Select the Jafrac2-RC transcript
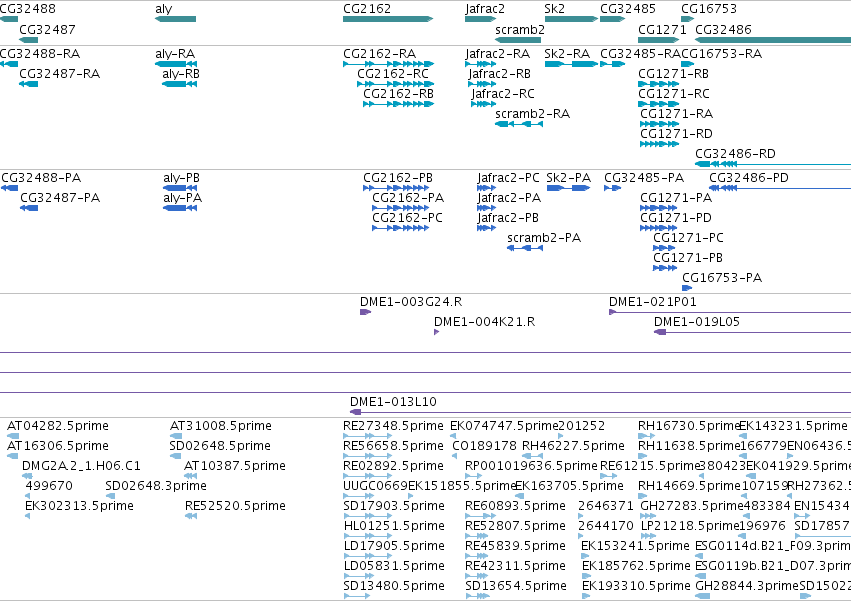This screenshot has height=601, width=851. [484, 104]
